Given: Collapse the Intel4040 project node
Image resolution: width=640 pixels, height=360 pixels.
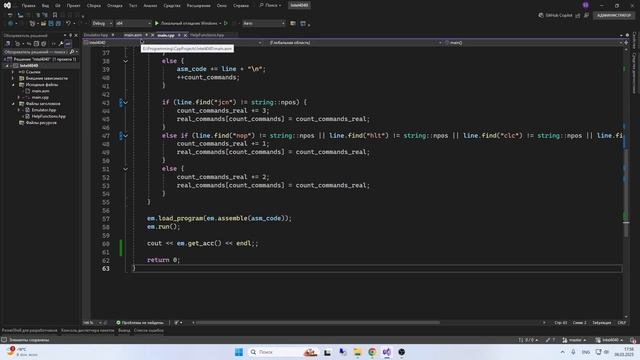Looking at the screenshot, I should pyautogui.click(x=7, y=66).
